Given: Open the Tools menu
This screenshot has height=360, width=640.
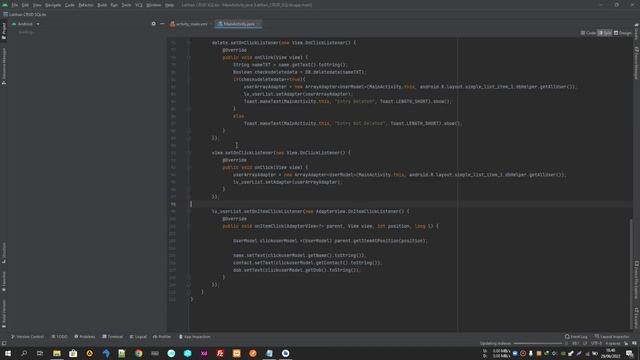Looking at the screenshot, I should [x=127, y=5].
